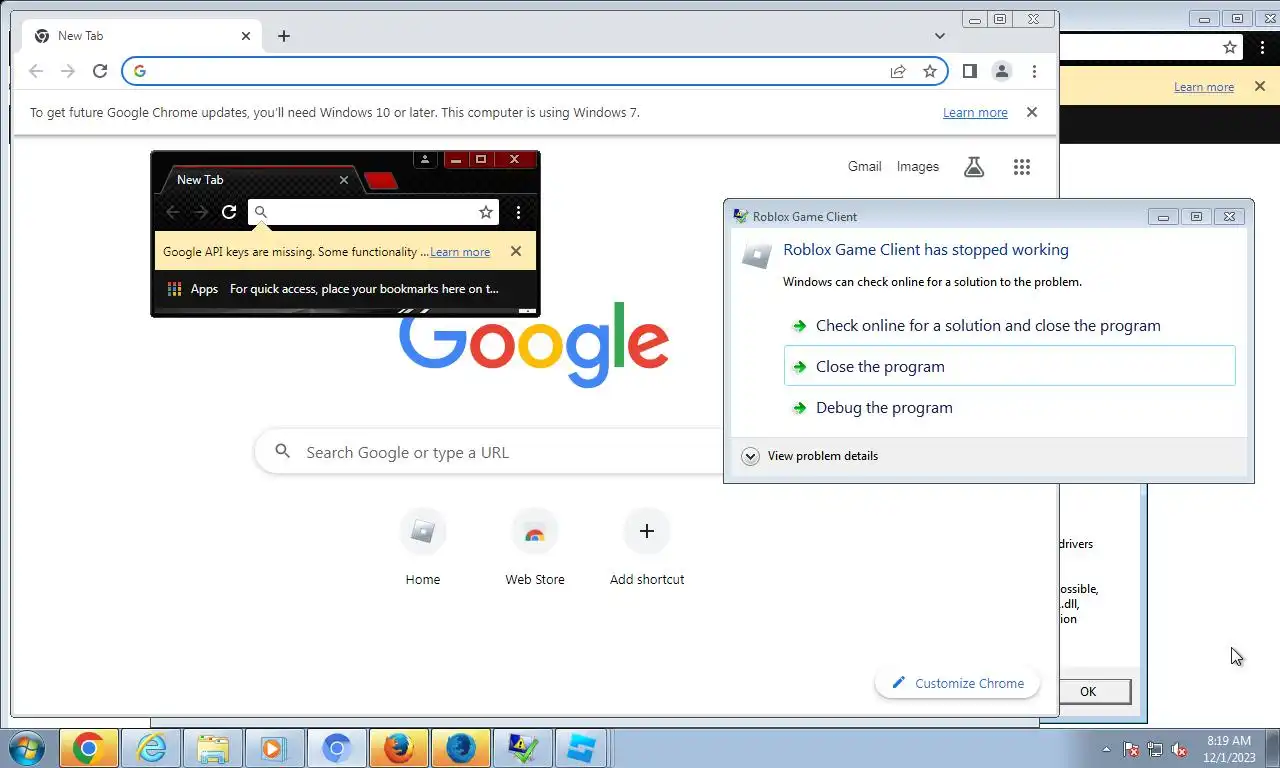The image size is (1280, 768).
Task: Open Windows Media Player from taskbar
Action: [274, 748]
